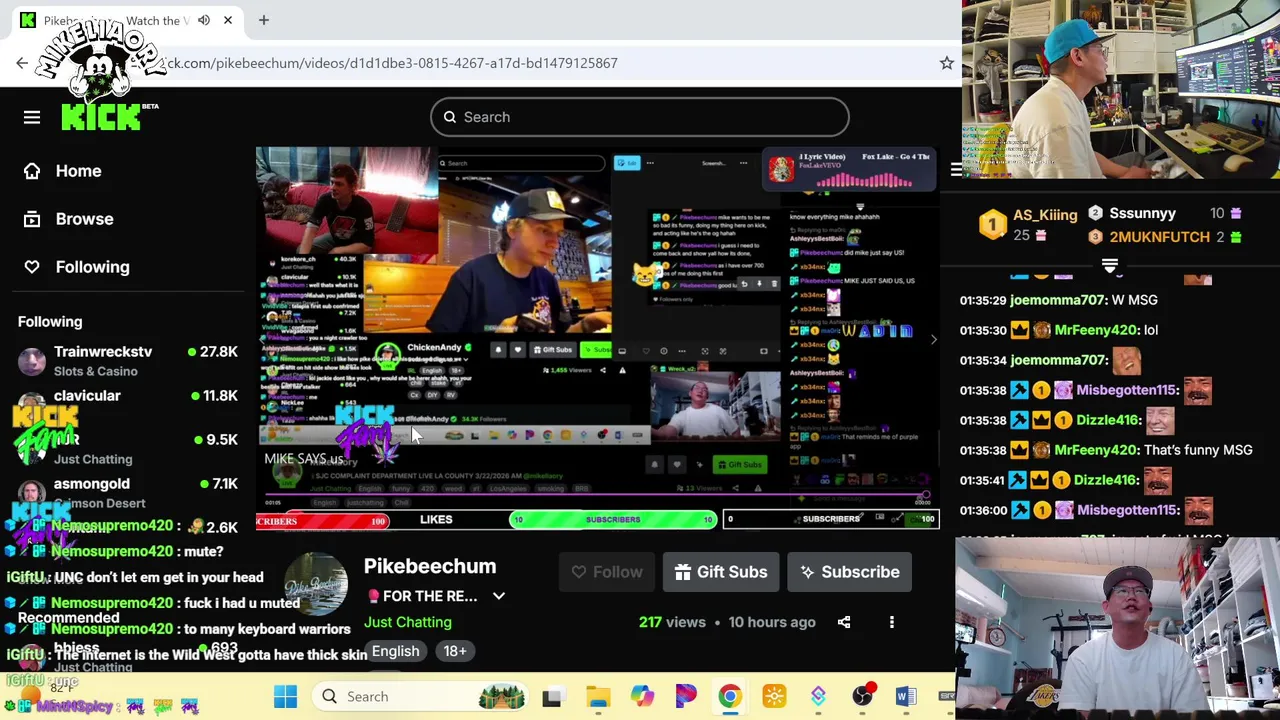Click AS_Kiiing in the gift leaderboard
The image size is (1280, 720).
pos(1045,215)
